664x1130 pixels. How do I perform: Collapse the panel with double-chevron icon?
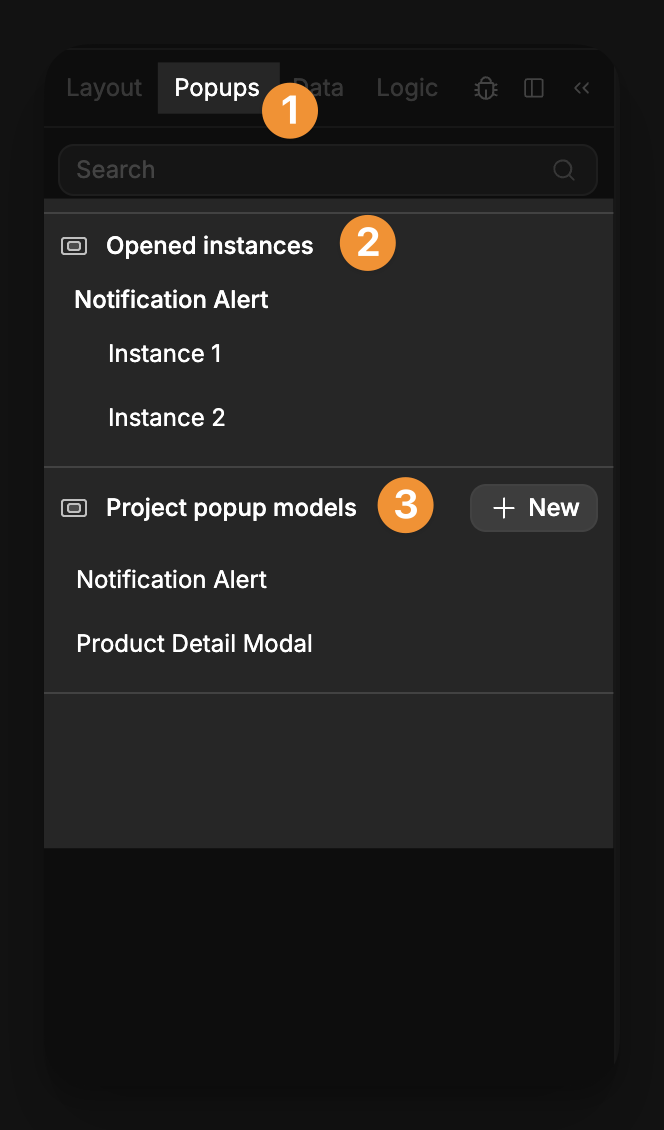[x=582, y=88]
